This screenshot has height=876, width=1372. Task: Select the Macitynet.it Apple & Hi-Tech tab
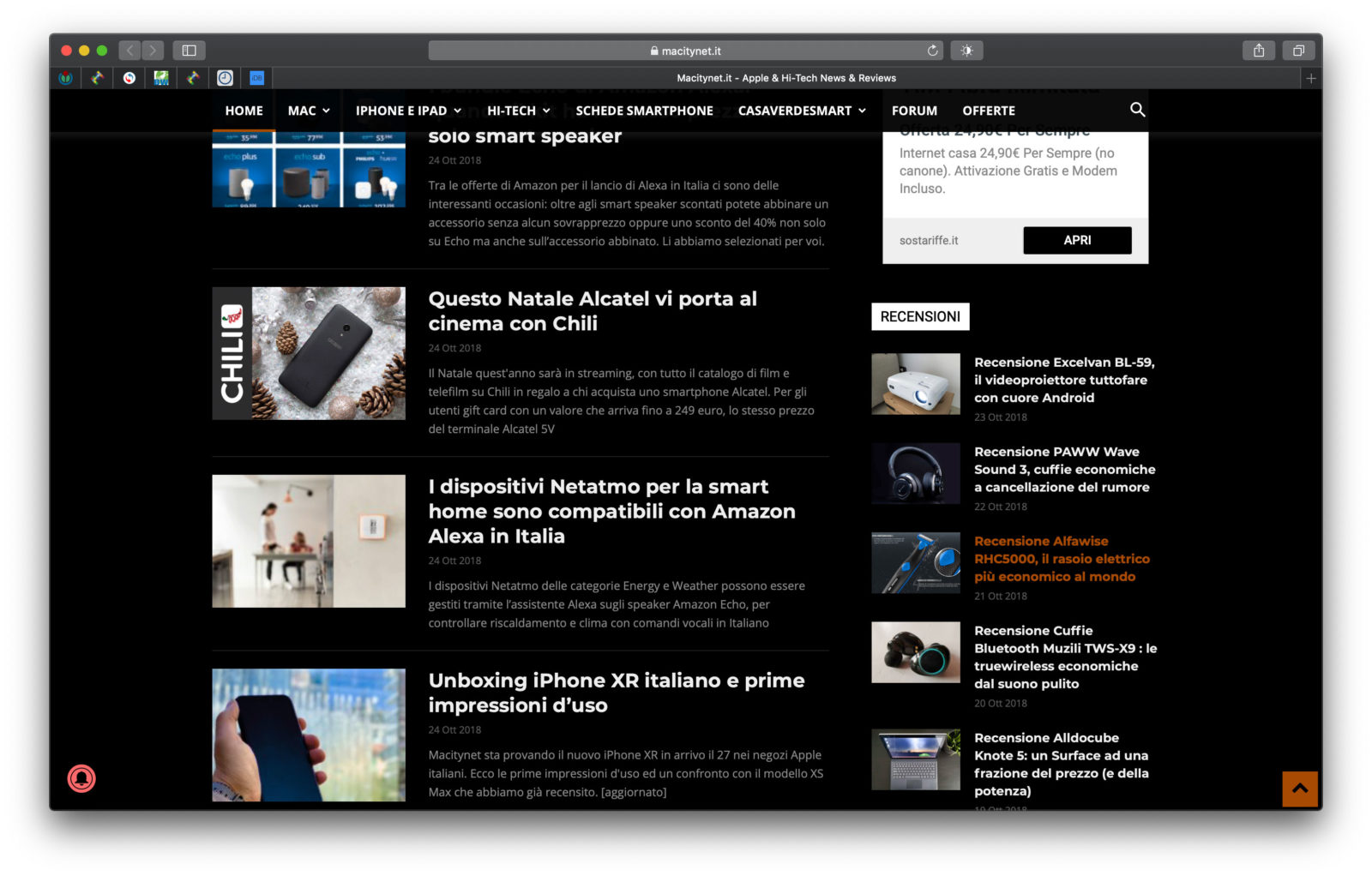[x=786, y=78]
